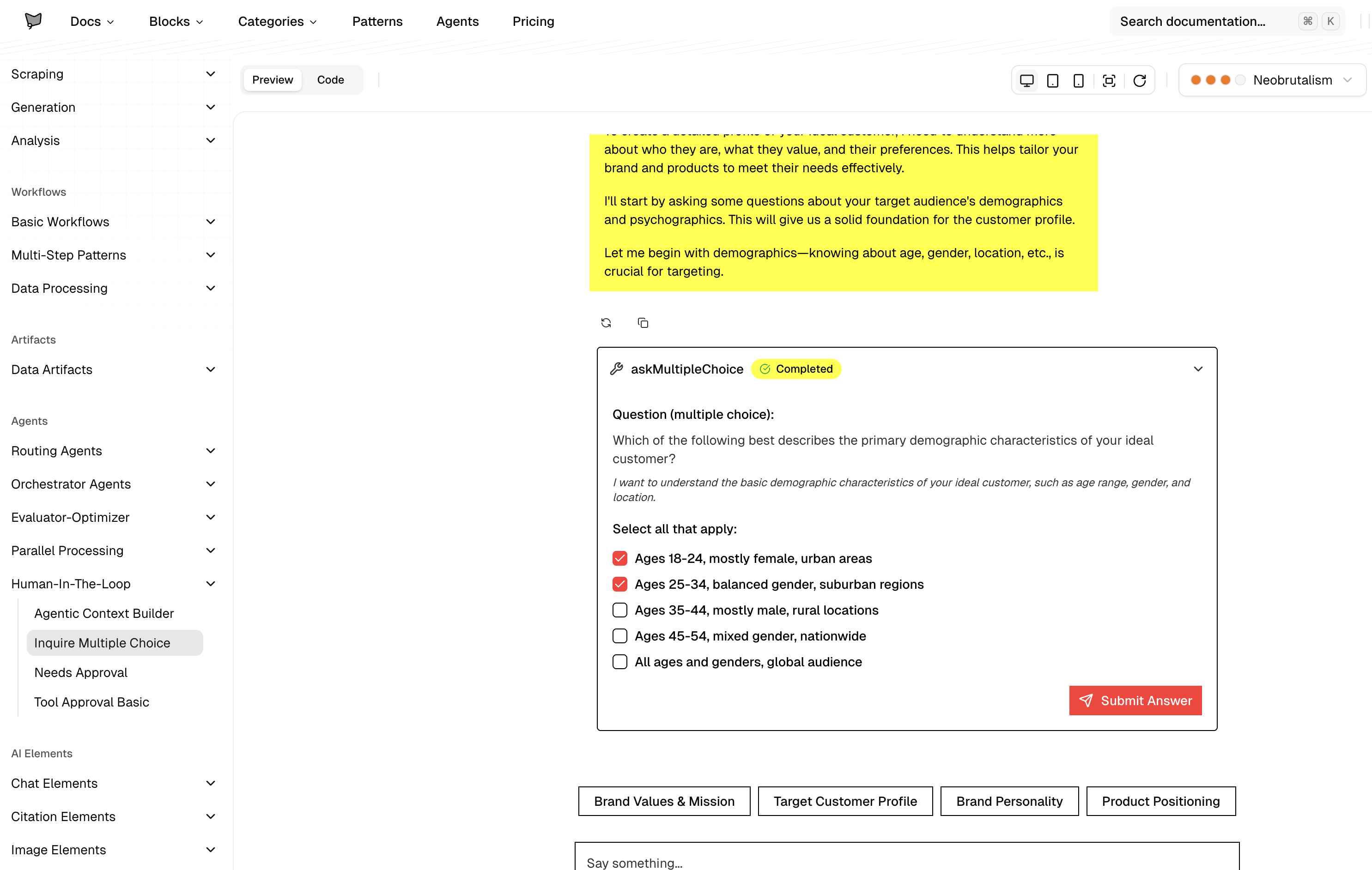Uncheck Ages 25-34, balanced gender option
The image size is (1372, 870).
[620, 584]
